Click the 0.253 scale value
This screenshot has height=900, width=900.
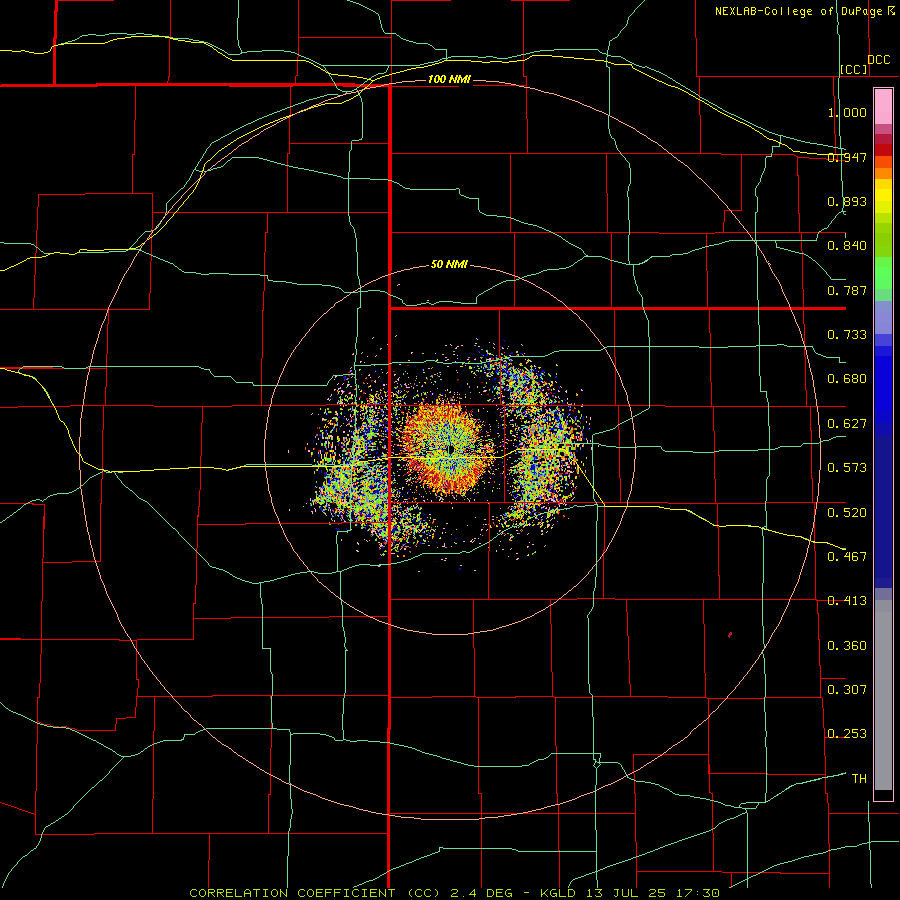coord(847,734)
